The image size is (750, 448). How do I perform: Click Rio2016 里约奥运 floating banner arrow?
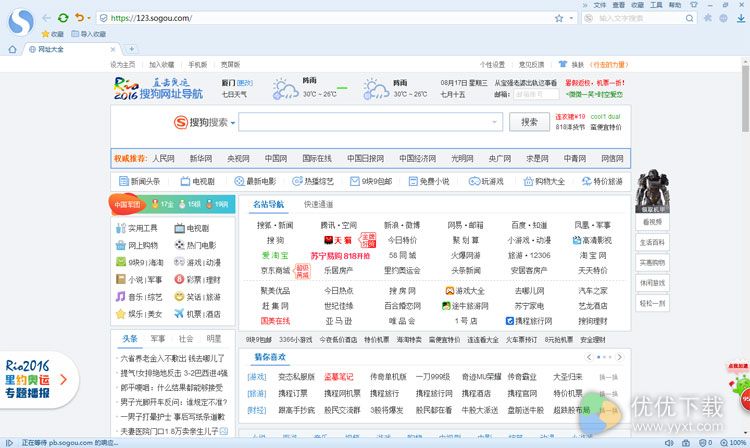coord(63,380)
